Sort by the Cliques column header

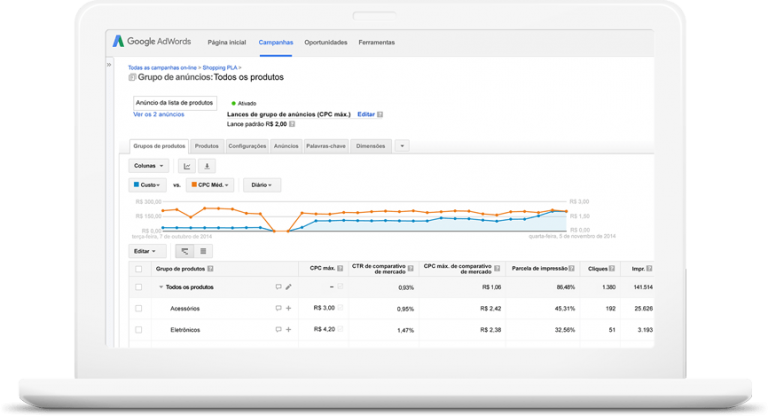pyautogui.click(x=598, y=269)
